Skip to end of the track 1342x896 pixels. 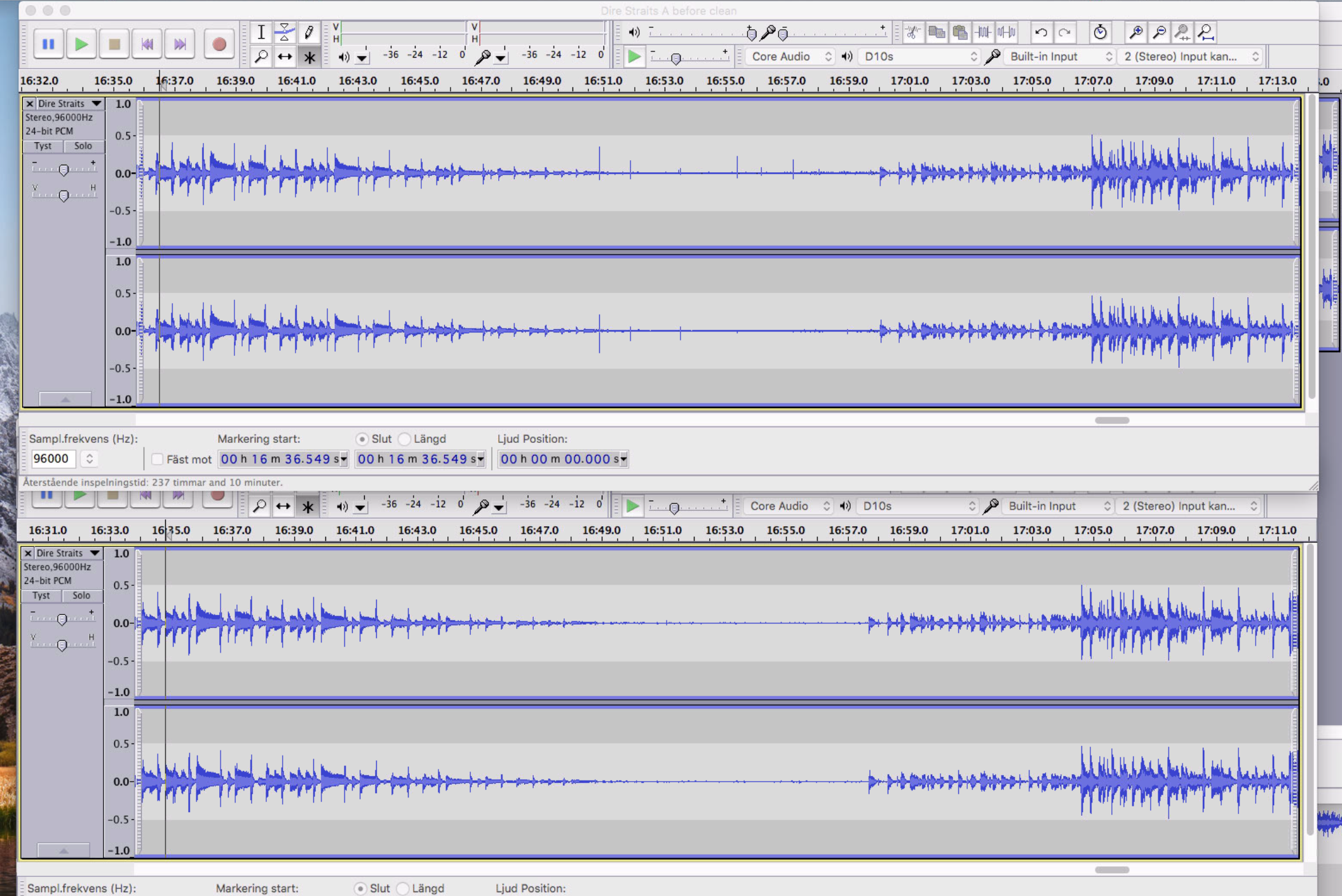[x=180, y=44]
